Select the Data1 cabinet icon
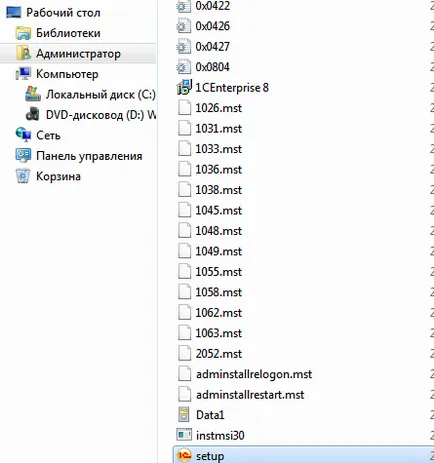434x463 pixels. coord(184,414)
